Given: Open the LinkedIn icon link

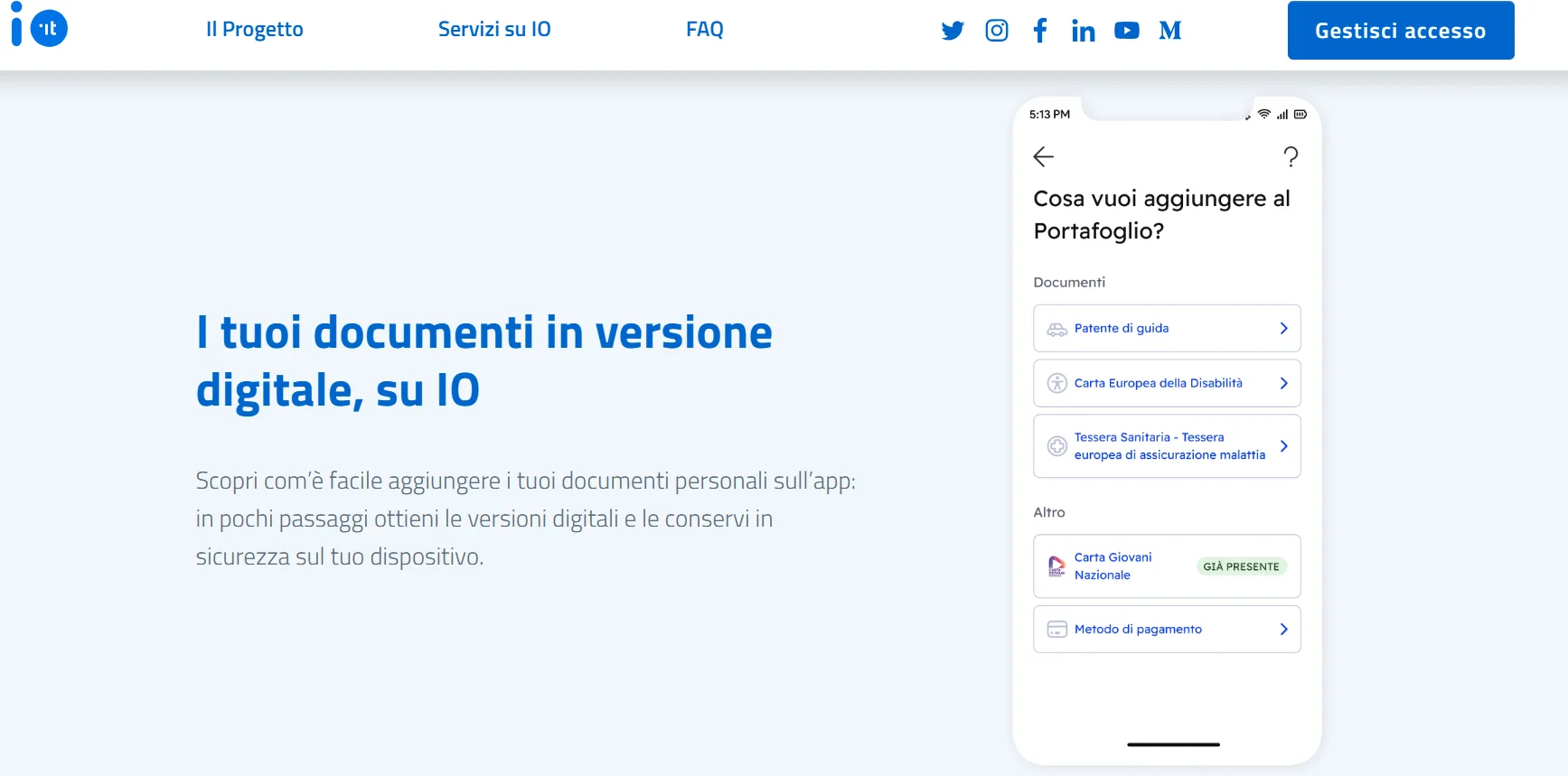Looking at the screenshot, I should pyautogui.click(x=1083, y=32).
